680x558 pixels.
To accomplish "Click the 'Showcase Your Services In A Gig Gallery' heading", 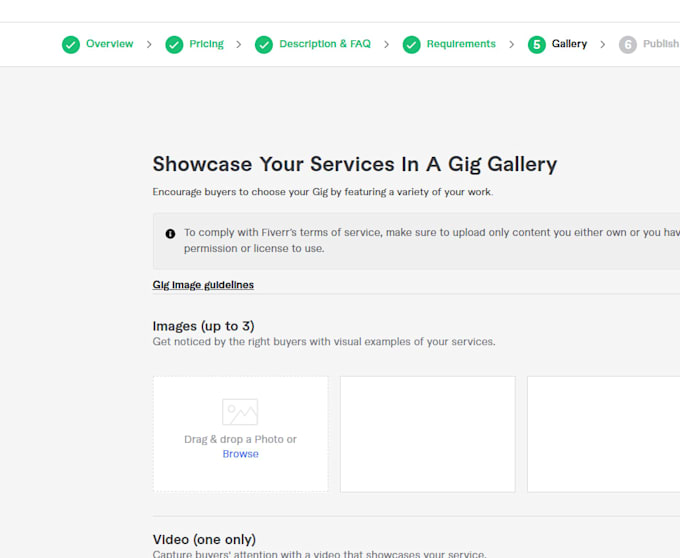I will (x=355, y=164).
